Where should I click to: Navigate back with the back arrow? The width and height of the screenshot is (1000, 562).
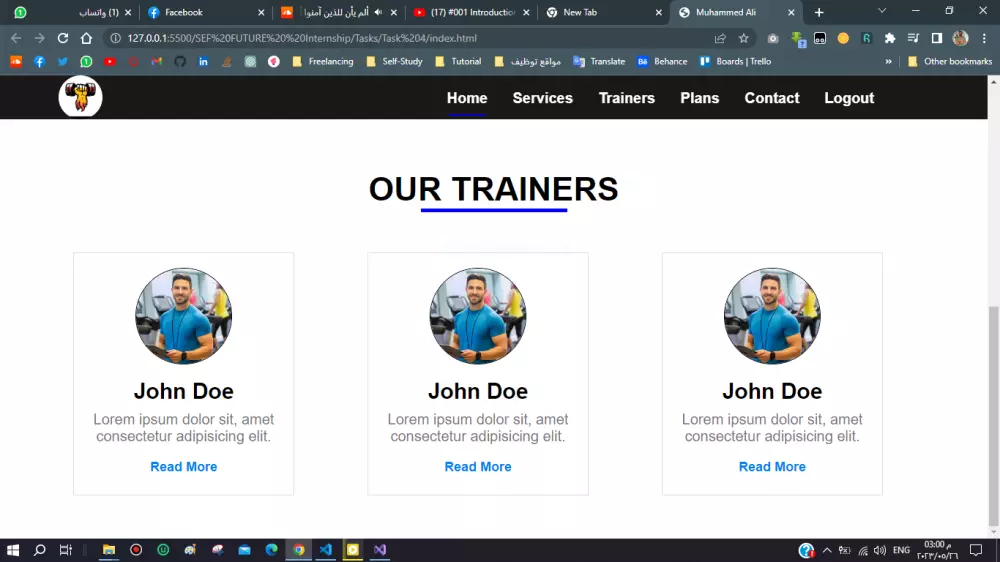pyautogui.click(x=16, y=38)
